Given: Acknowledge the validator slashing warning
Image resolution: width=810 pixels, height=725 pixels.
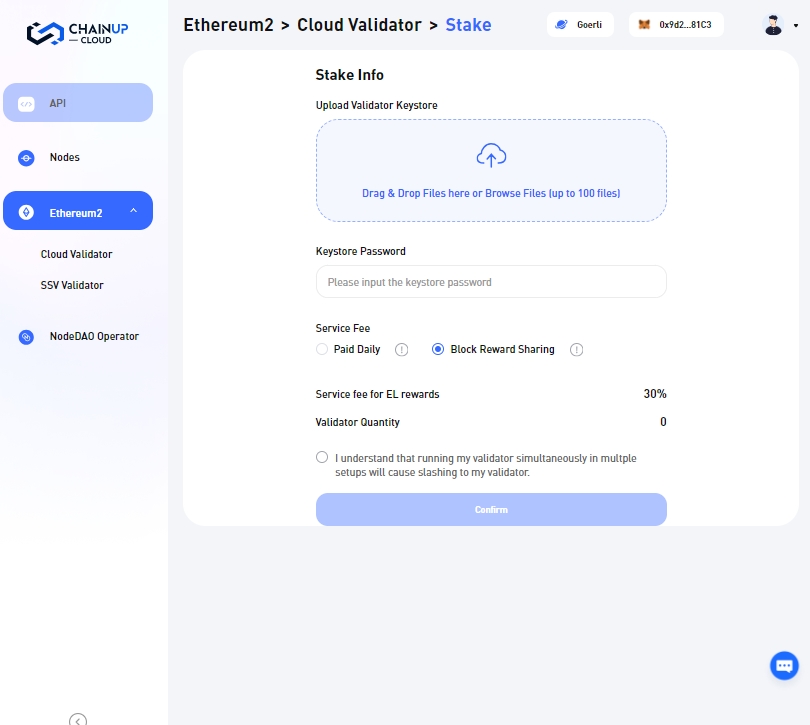Looking at the screenshot, I should [x=322, y=457].
